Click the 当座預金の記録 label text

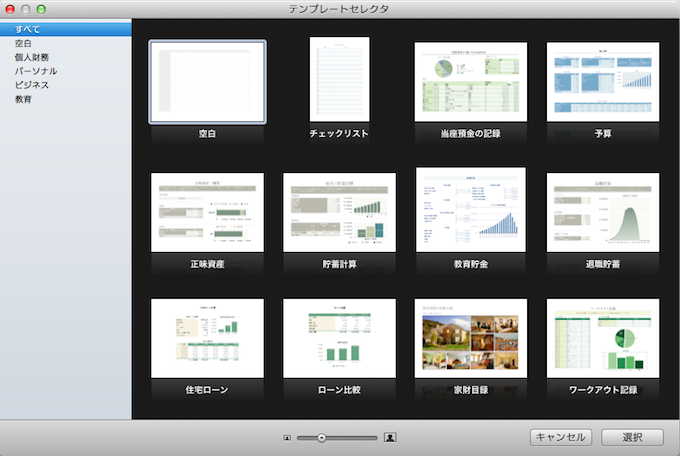471,134
